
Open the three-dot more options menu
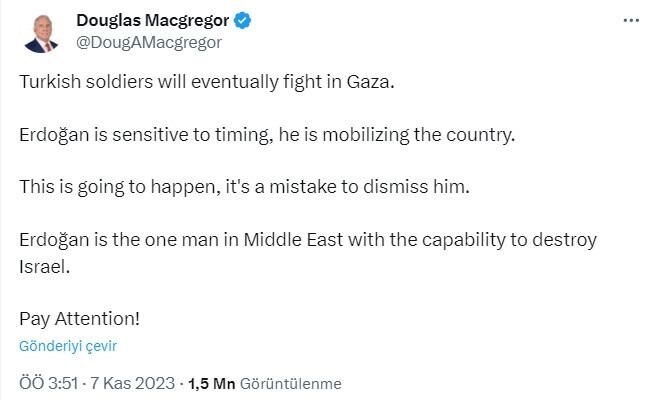(631, 20)
